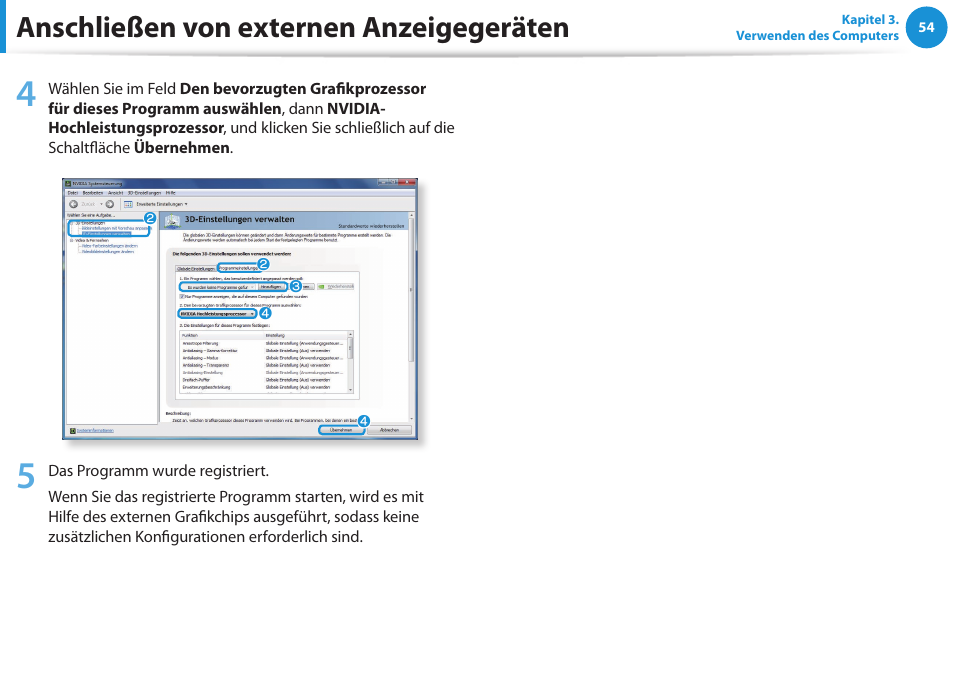Select the Antialiasing – Gamma-Korrektur row
Screen dimensions: 954x677
(263, 351)
